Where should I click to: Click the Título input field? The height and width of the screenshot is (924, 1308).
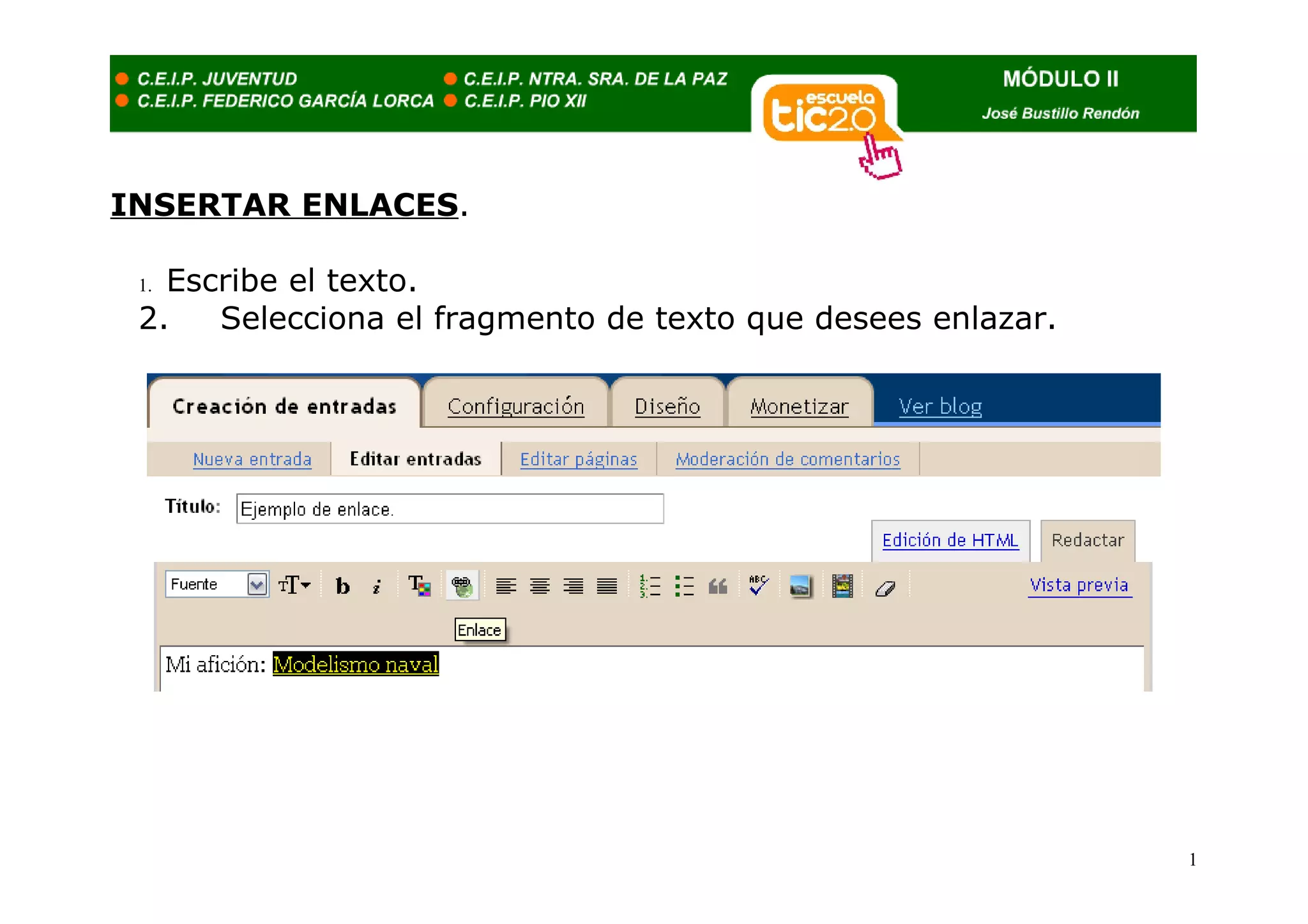click(450, 509)
